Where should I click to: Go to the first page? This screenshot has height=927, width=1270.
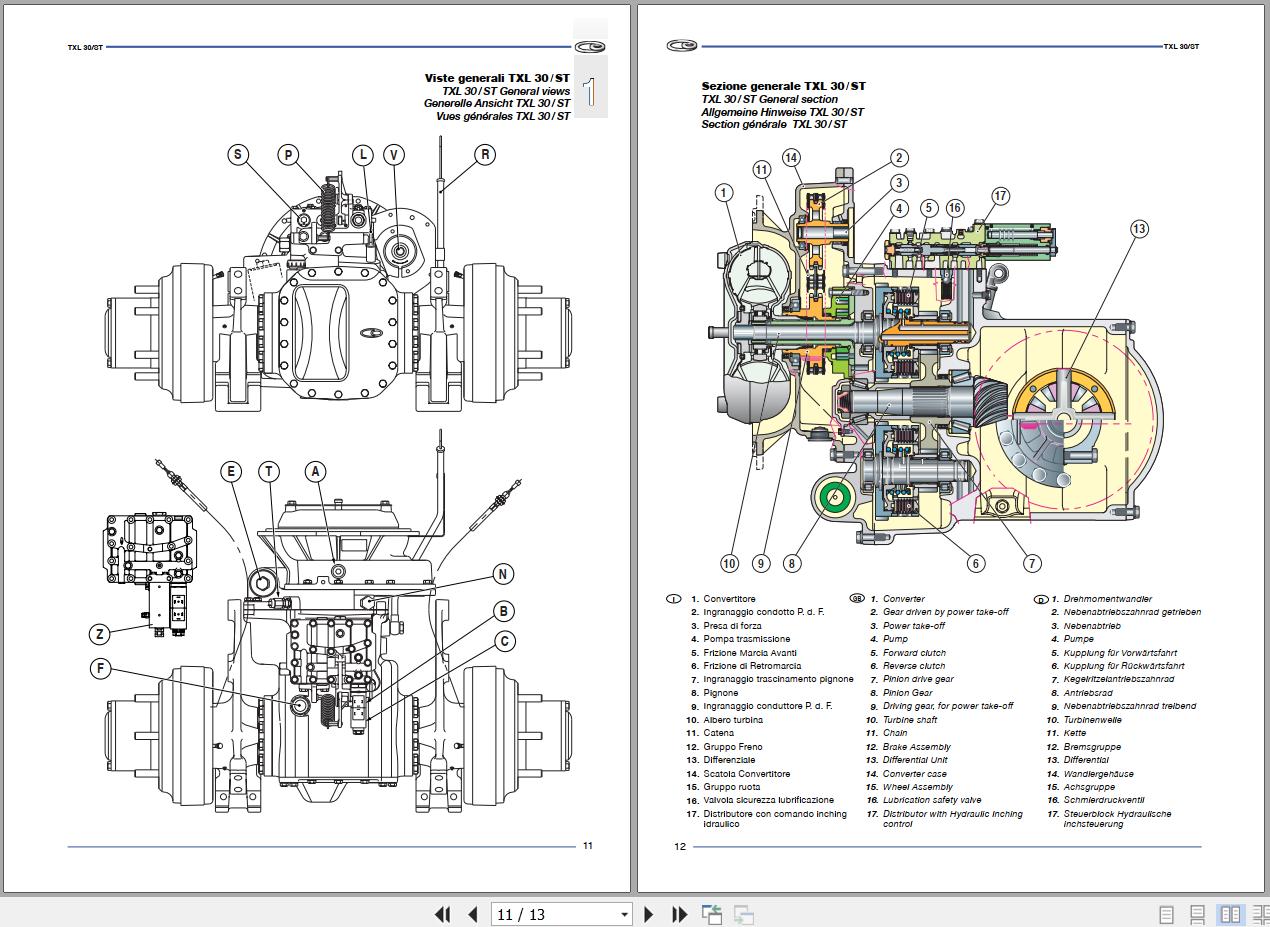(x=442, y=914)
